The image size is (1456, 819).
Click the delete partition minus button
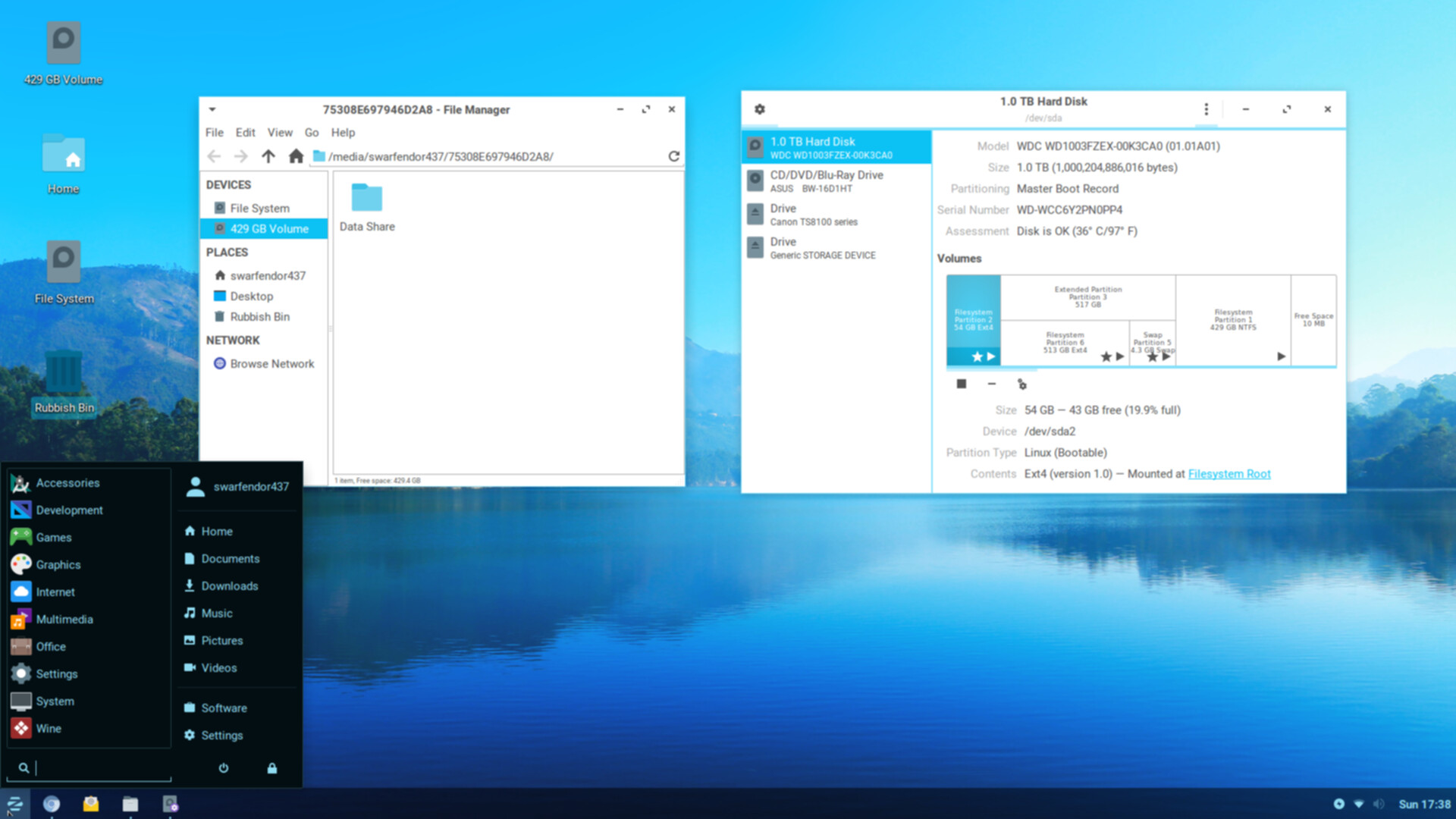tap(991, 384)
